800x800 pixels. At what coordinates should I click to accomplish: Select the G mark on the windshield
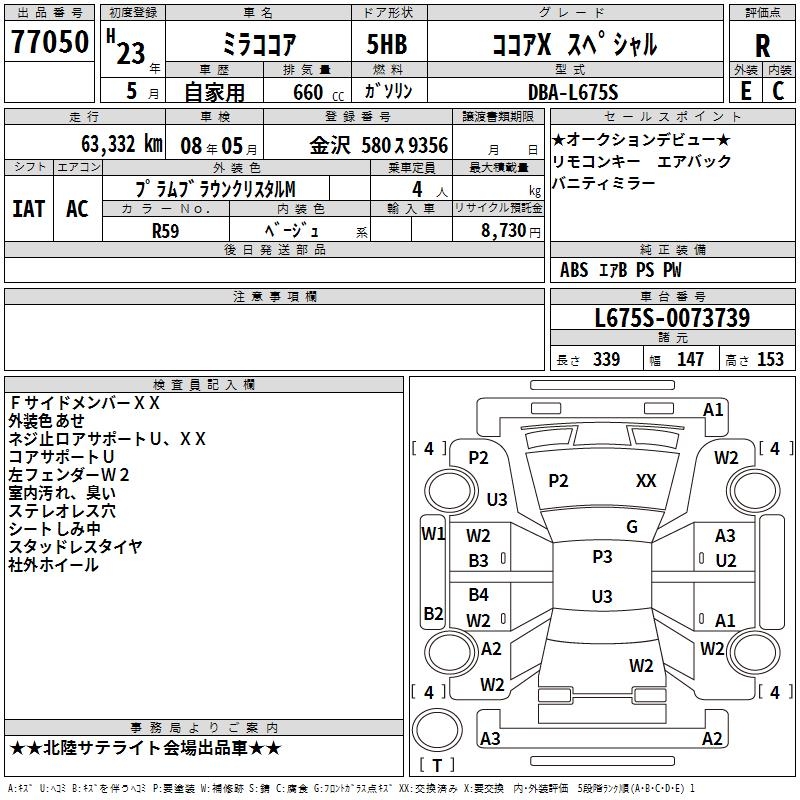(631, 527)
